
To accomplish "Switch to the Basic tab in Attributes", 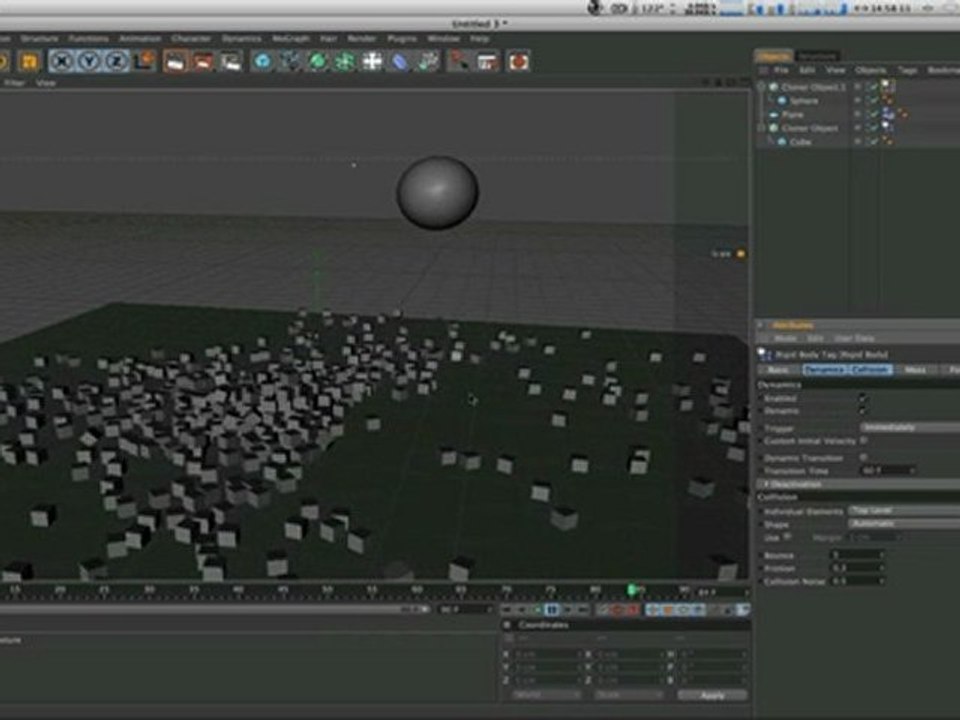I will coord(778,370).
